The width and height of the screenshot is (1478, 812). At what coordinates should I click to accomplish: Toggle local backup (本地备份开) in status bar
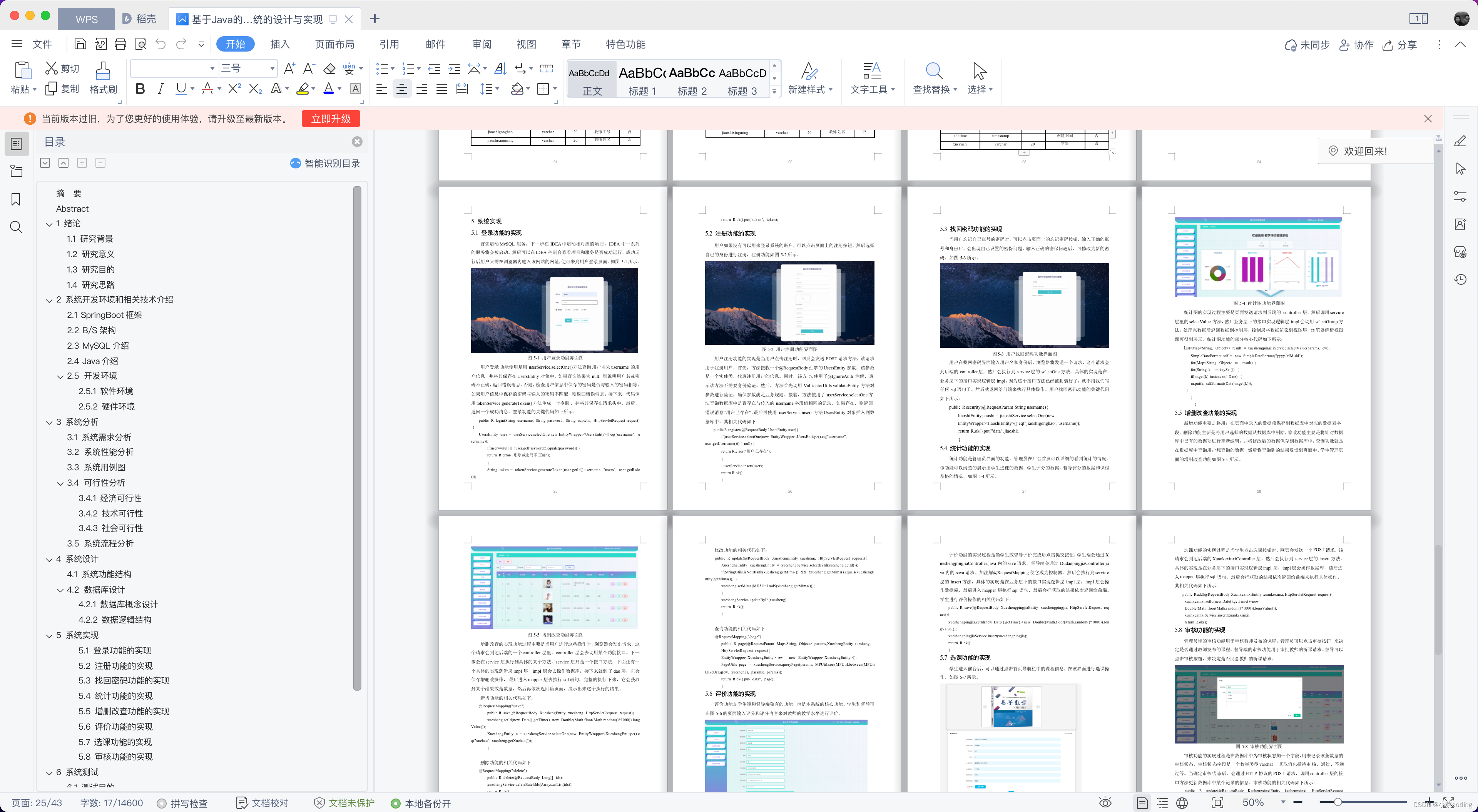(421, 804)
